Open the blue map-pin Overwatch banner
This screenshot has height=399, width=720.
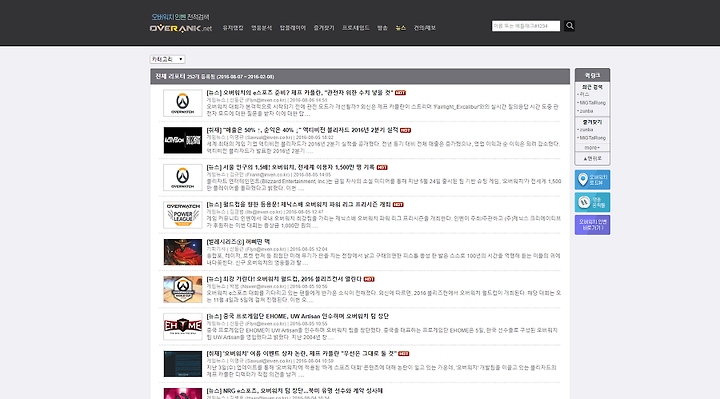(592, 180)
